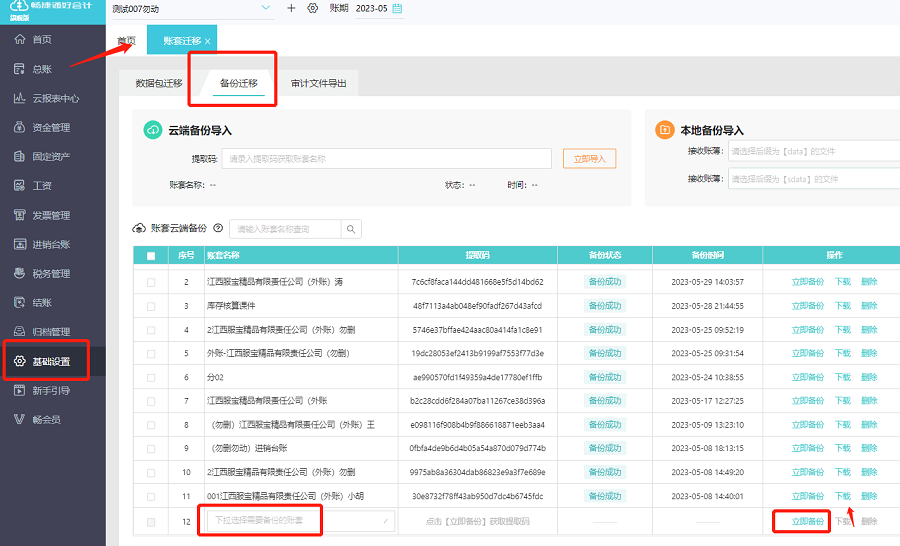Check the checkbox for row 2

pyautogui.click(x=151, y=282)
